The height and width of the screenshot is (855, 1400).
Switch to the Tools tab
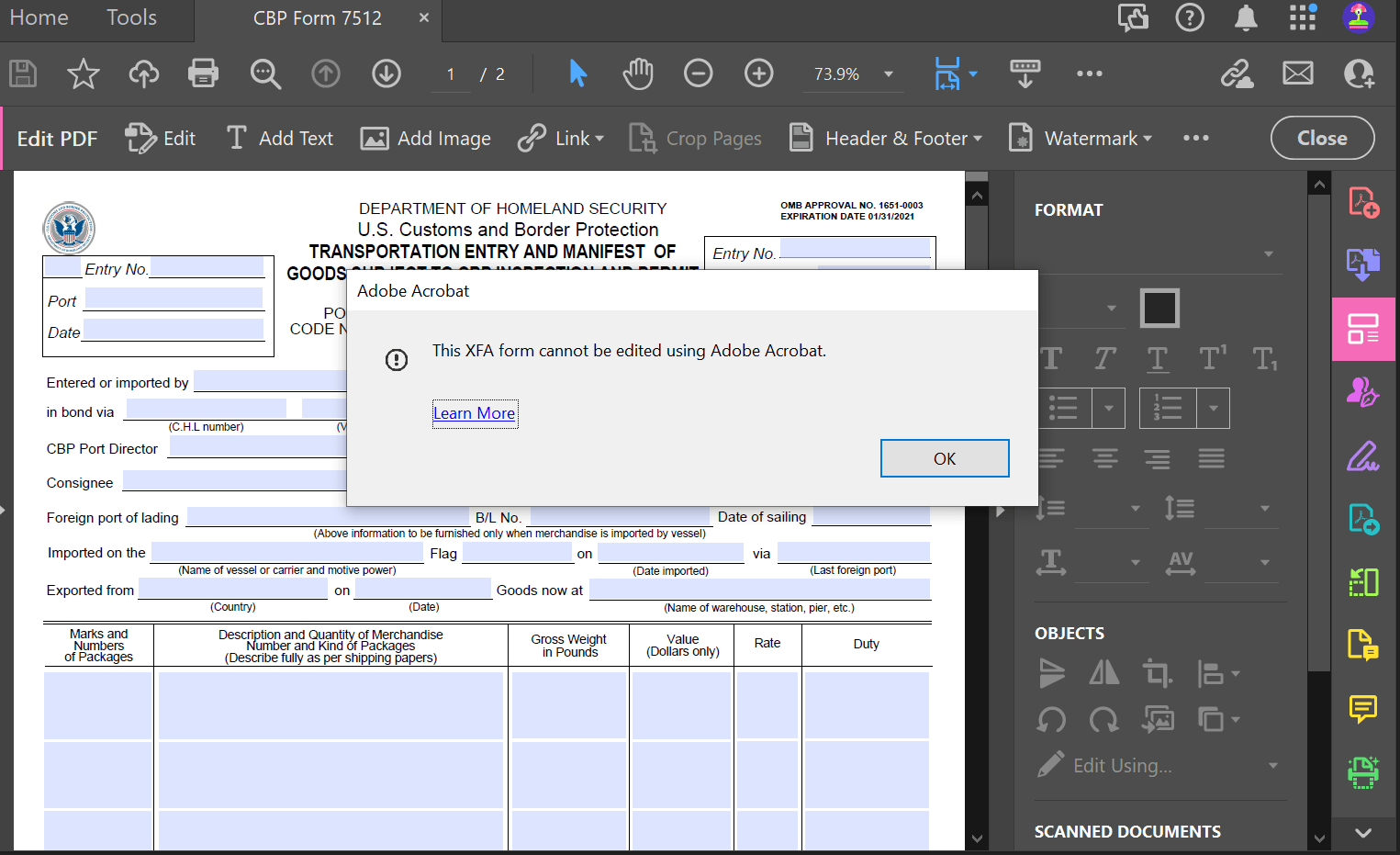131,17
